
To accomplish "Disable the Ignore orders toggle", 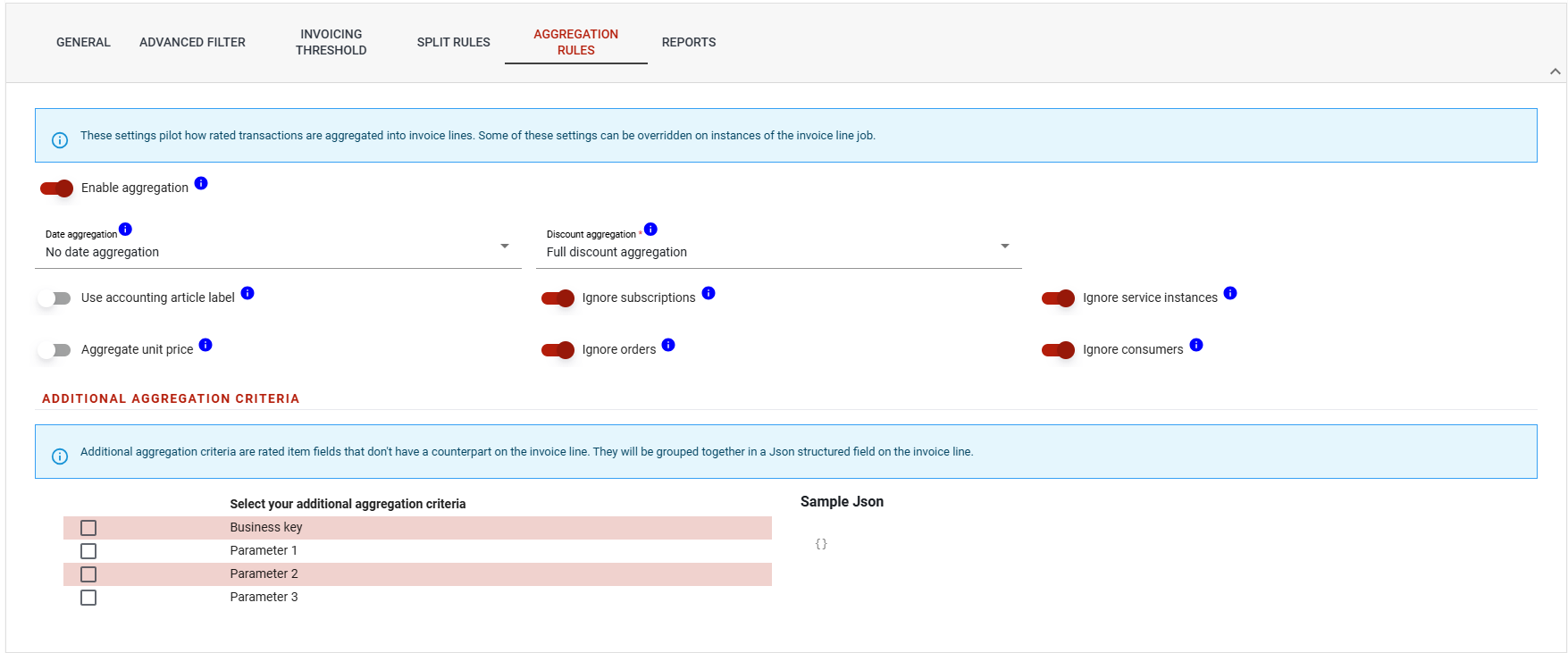I will [558, 350].
